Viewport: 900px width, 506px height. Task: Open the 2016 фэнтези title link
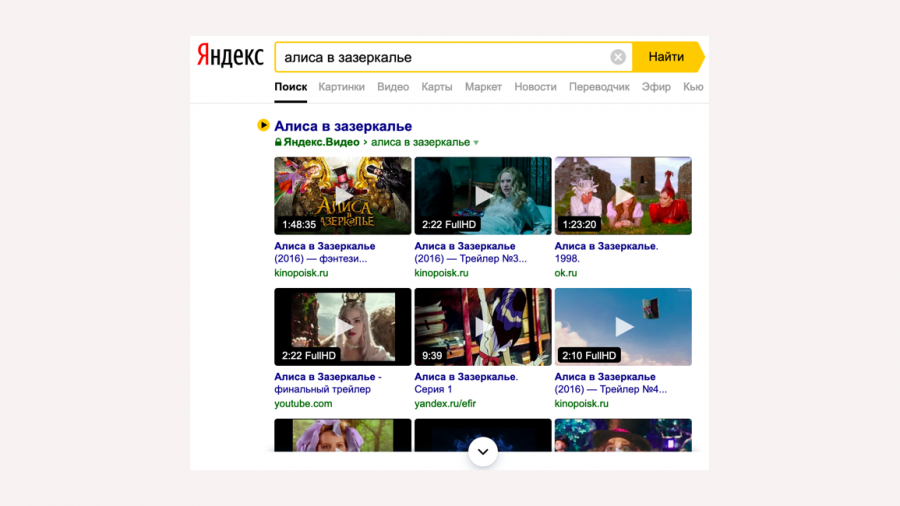click(x=325, y=252)
